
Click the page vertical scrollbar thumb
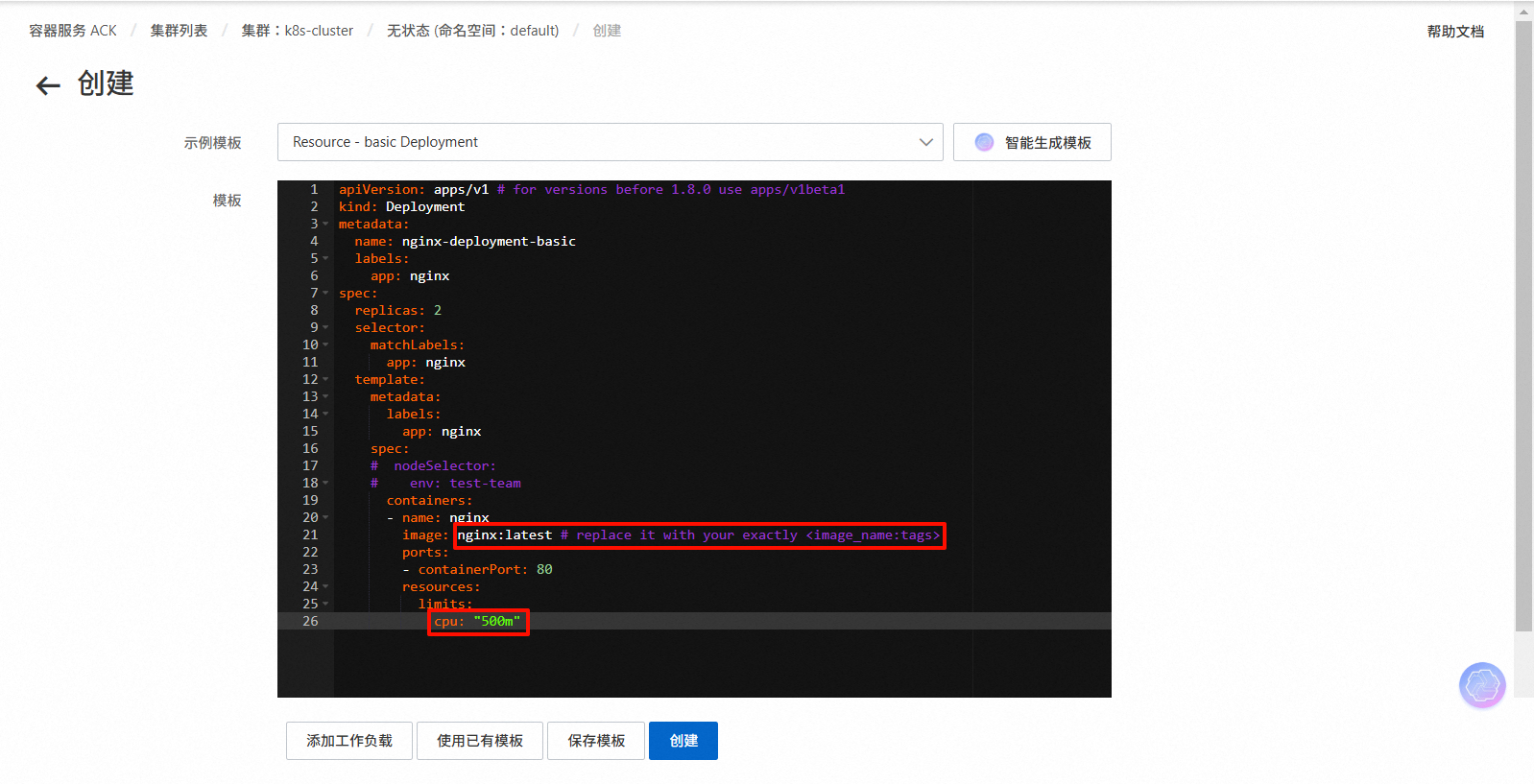[1523, 326]
